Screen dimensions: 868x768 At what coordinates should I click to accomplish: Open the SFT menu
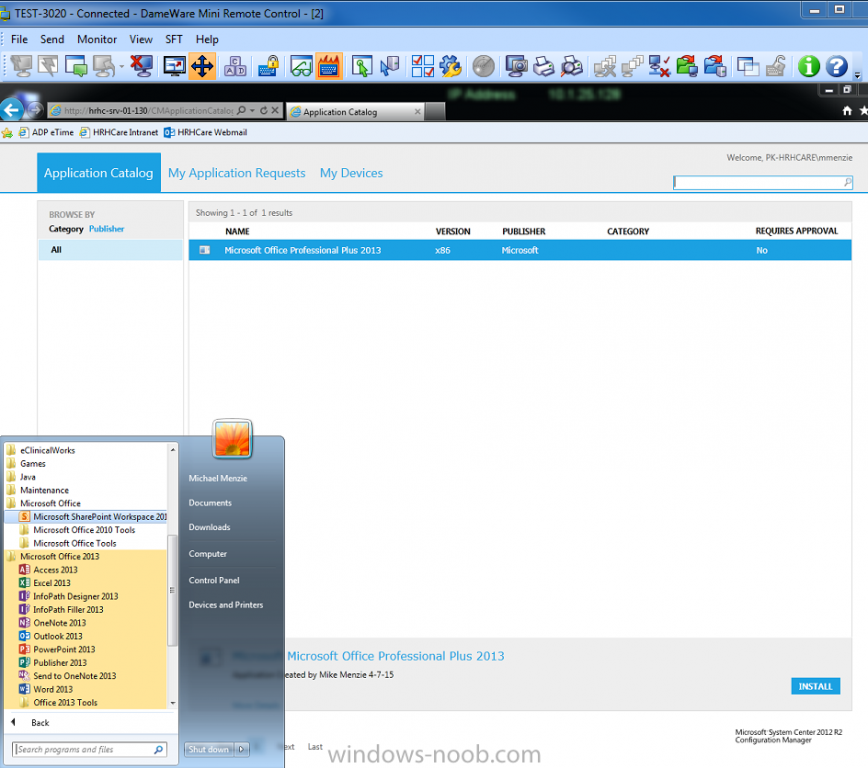174,39
